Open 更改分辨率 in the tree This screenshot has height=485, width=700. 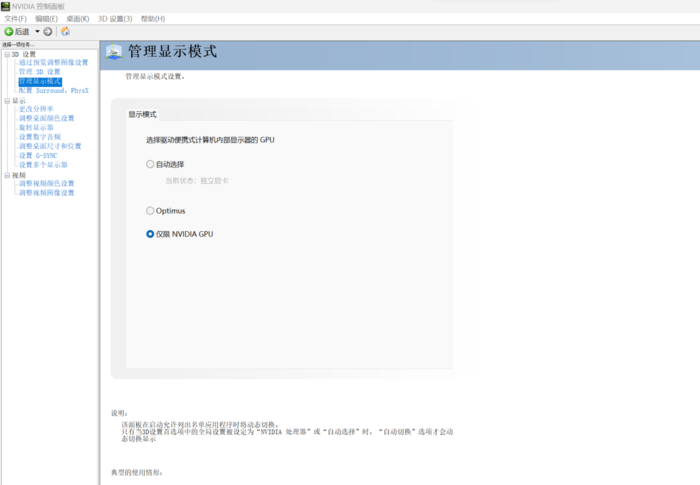click(x=36, y=109)
